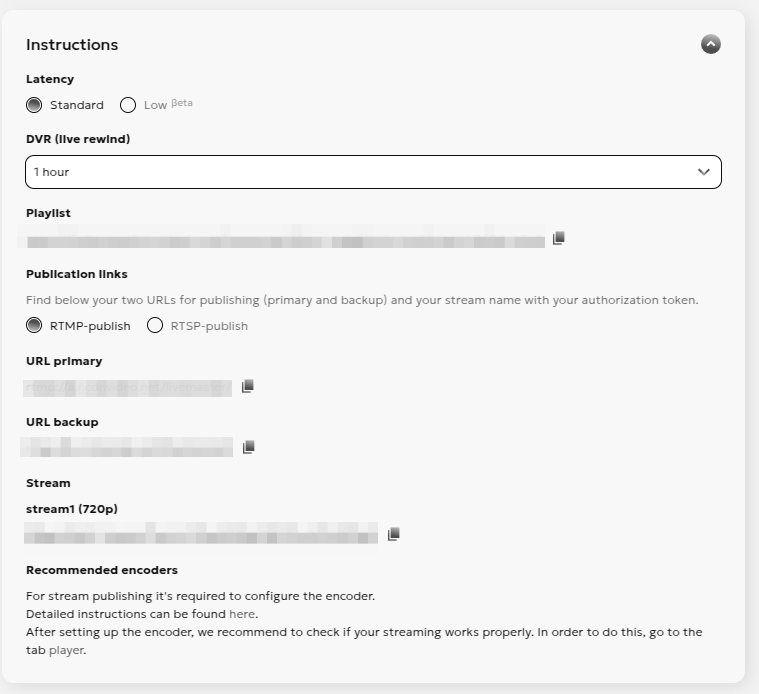
Task: Click the Beta badge next to Low
Action: click(x=182, y=103)
